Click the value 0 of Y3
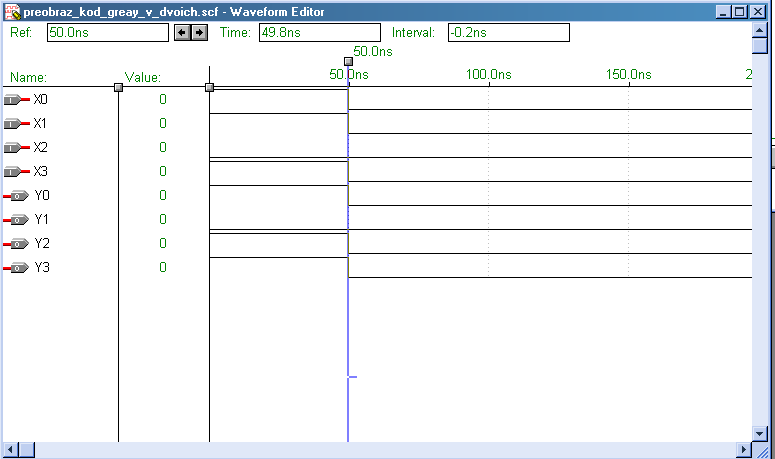This screenshot has width=775, height=459. point(163,267)
